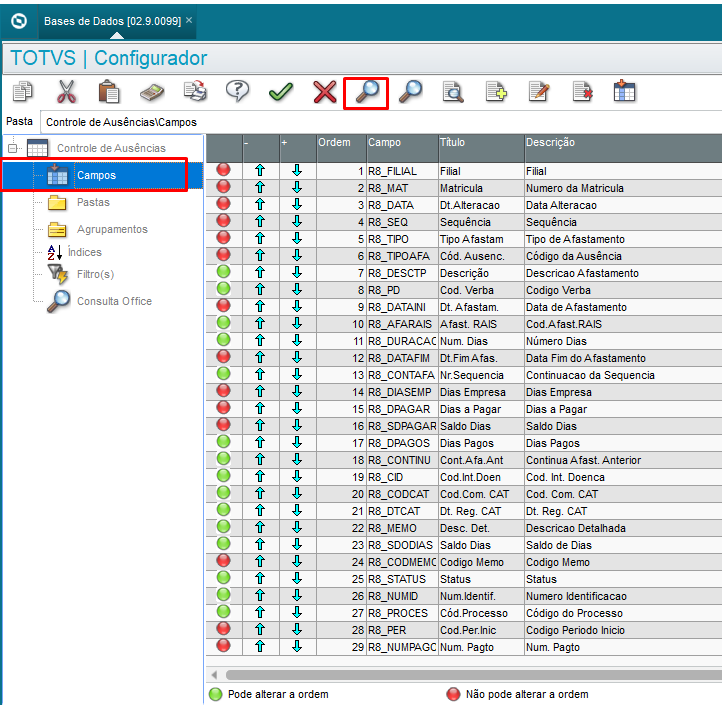Select the R8_SDPAGAR field cell
The width and height of the screenshot is (722, 705).
[x=402, y=426]
